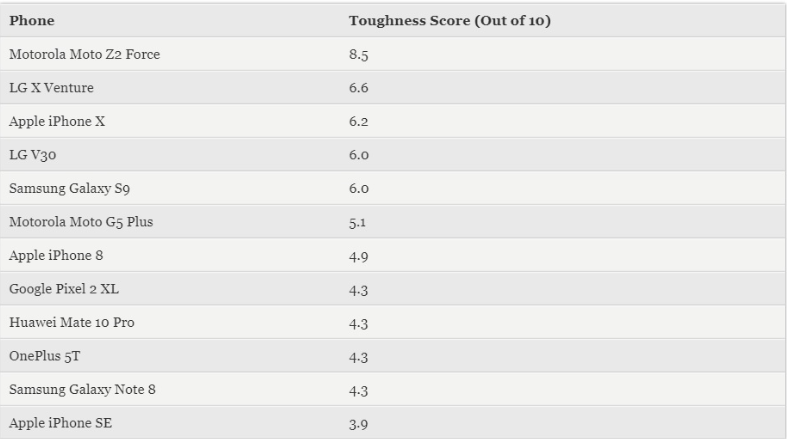Select the 5.1 toughness score

357,222
